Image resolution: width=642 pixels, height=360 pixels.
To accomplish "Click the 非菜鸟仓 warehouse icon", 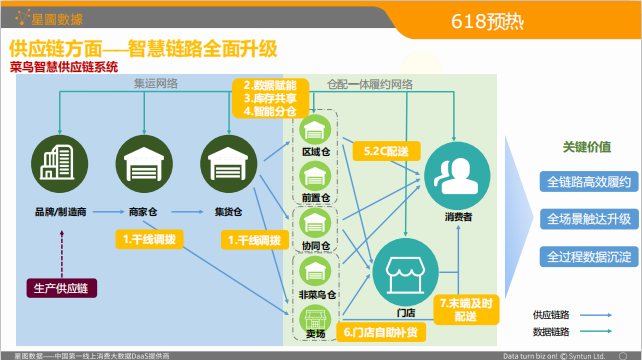I will pos(315,271).
